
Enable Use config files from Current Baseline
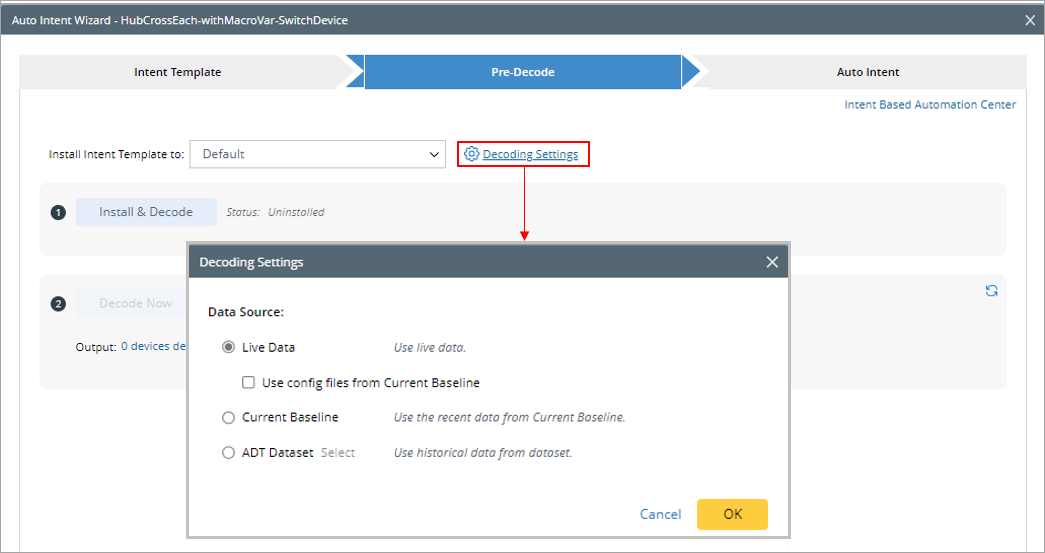[x=248, y=383]
